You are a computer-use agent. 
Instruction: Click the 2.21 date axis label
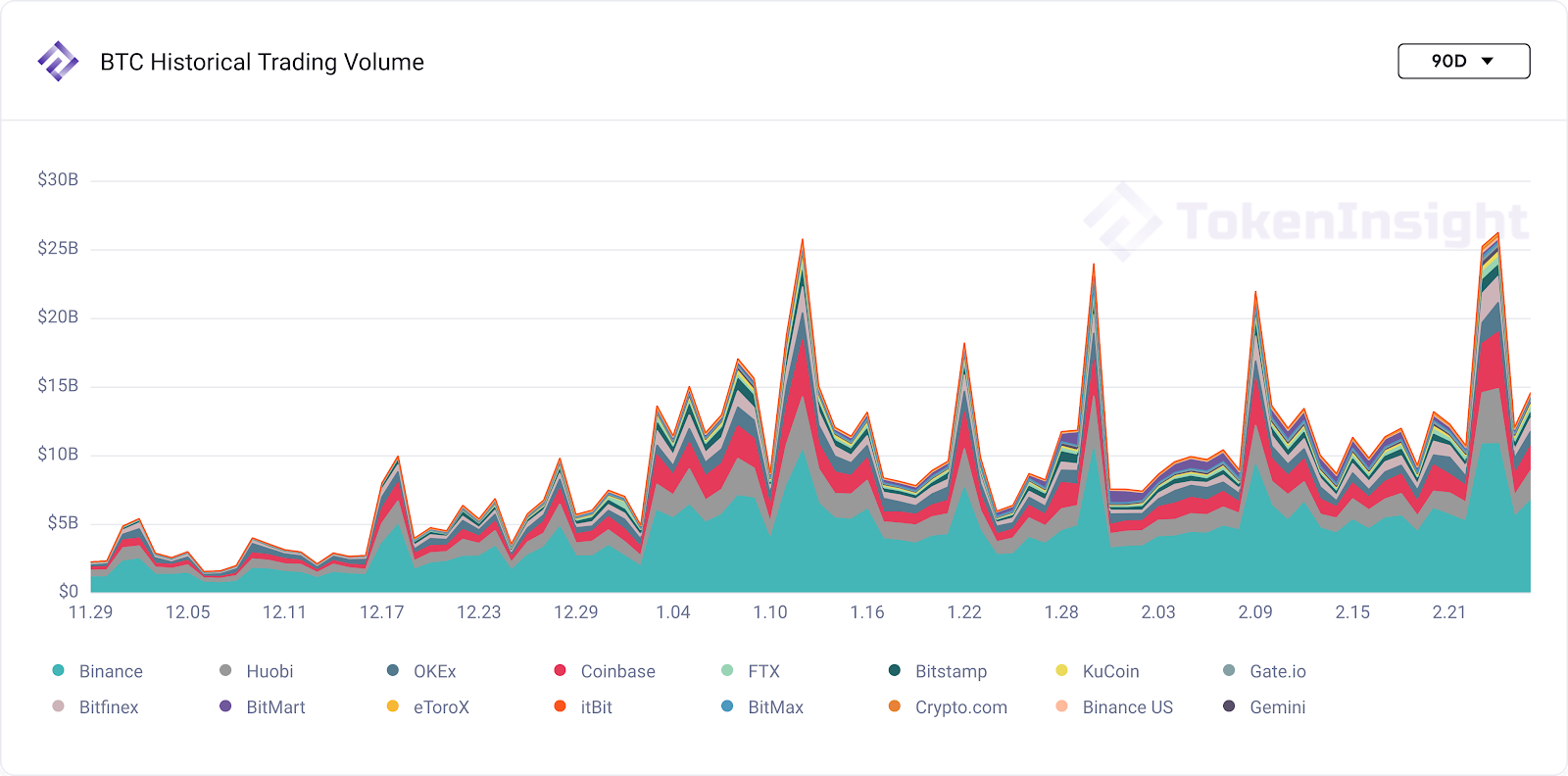pos(1449,612)
